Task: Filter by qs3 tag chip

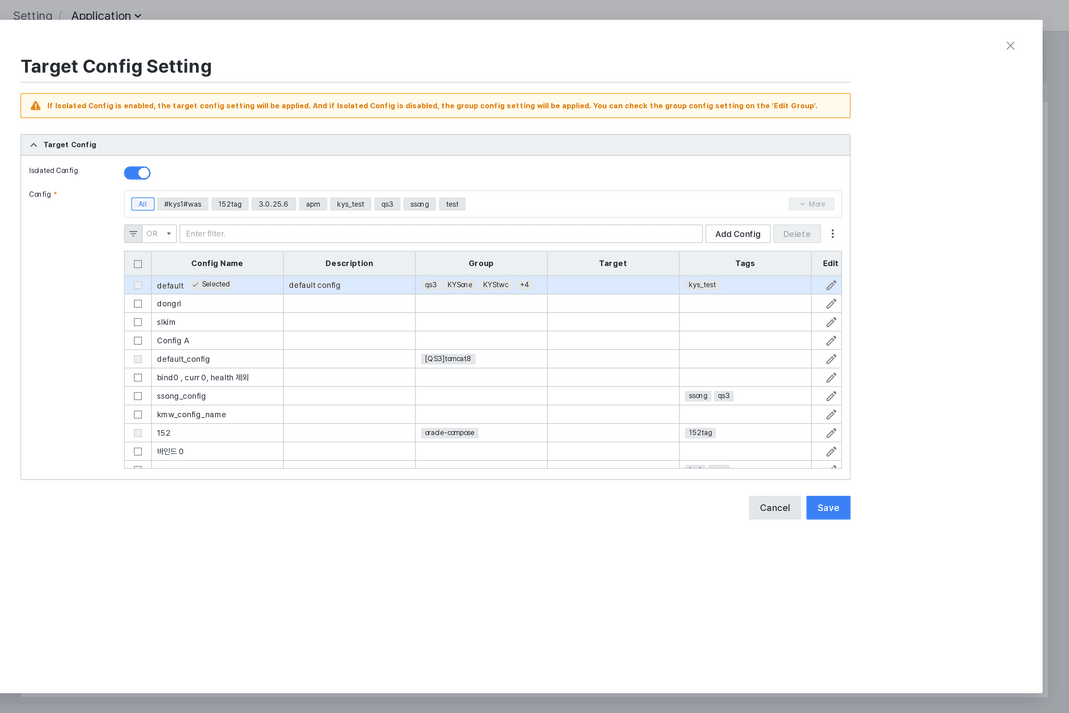Action: point(387,204)
